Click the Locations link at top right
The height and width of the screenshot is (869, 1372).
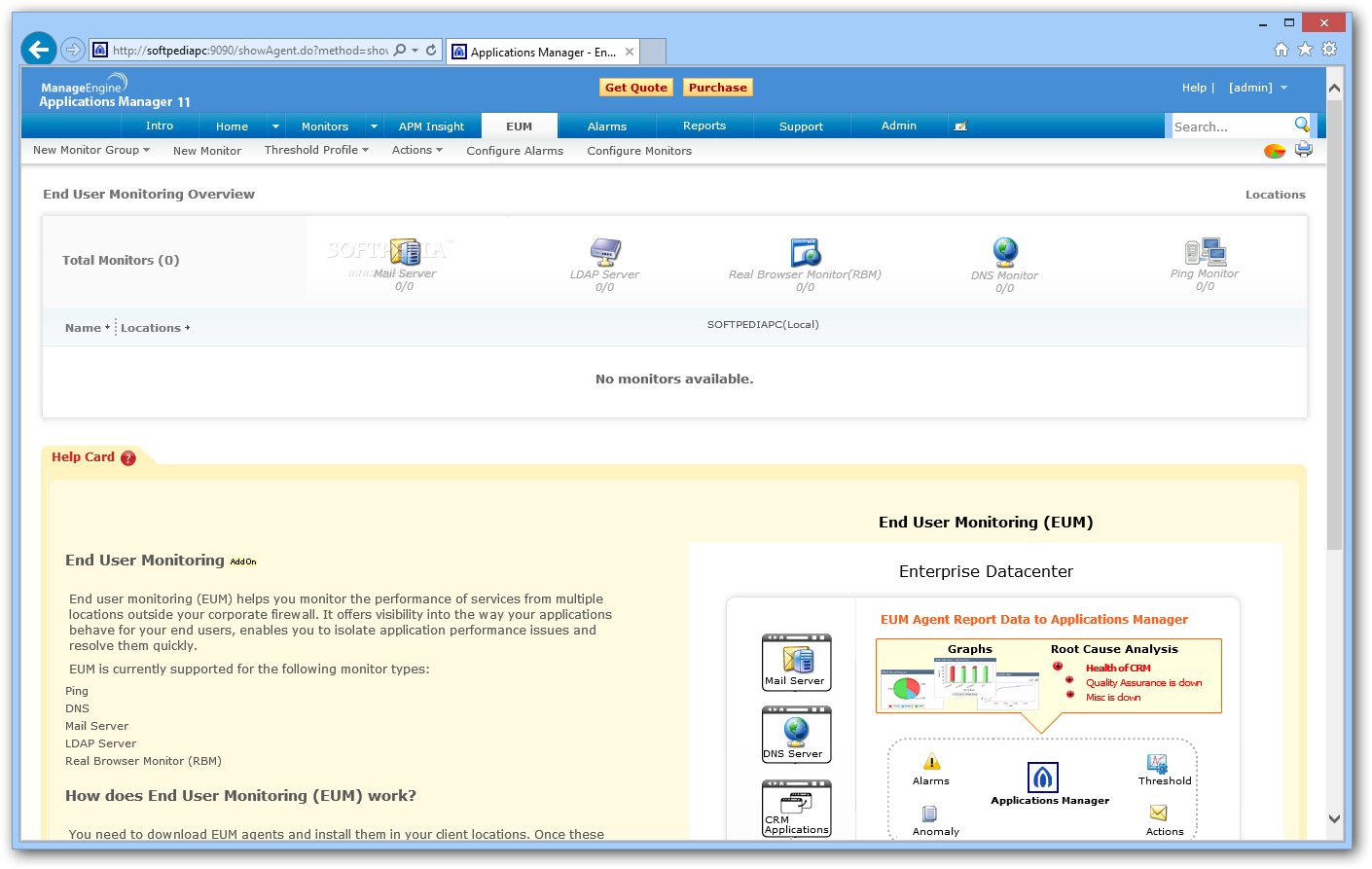pos(1276,195)
